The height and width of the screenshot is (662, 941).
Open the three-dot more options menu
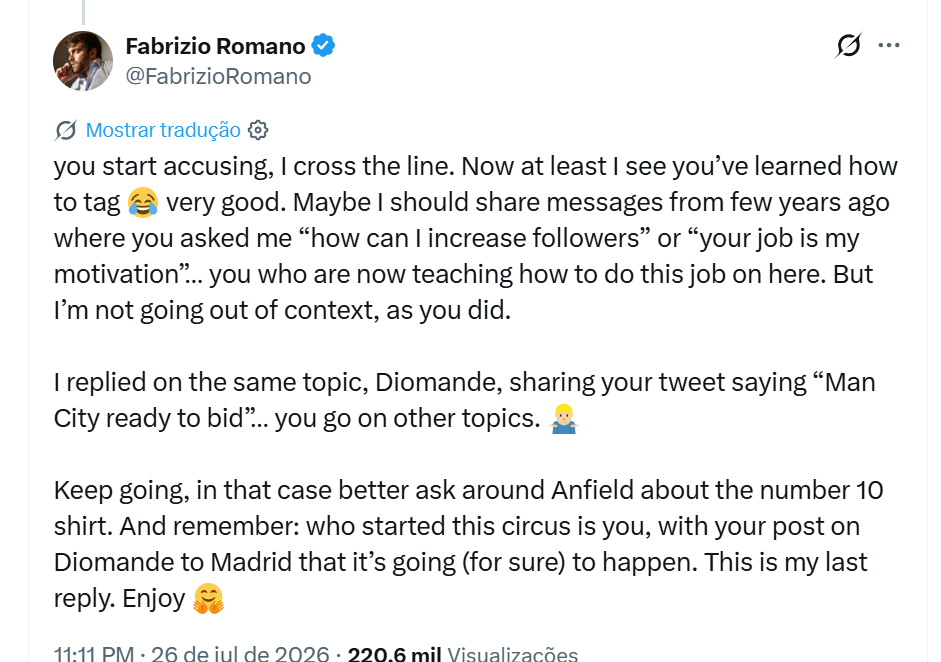point(889,45)
